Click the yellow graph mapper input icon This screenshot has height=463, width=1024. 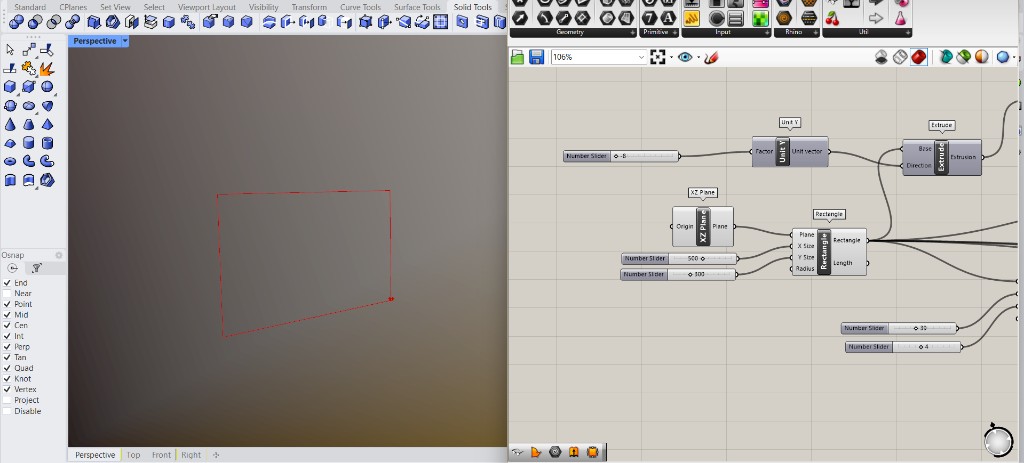[x=692, y=18]
